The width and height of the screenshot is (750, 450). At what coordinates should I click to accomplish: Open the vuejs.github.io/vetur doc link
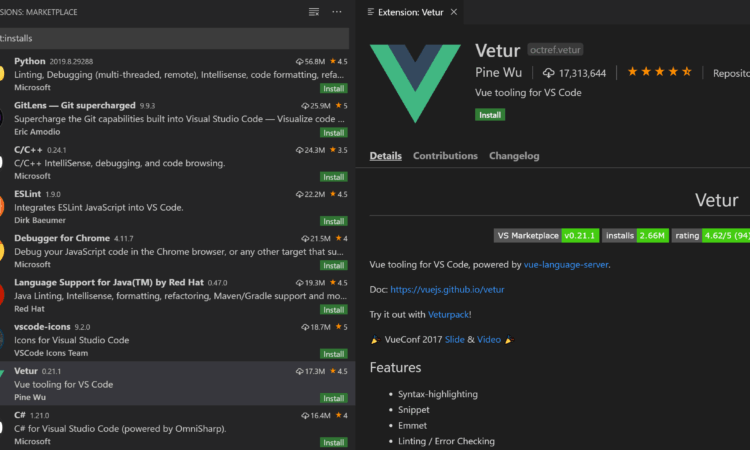(x=447, y=289)
